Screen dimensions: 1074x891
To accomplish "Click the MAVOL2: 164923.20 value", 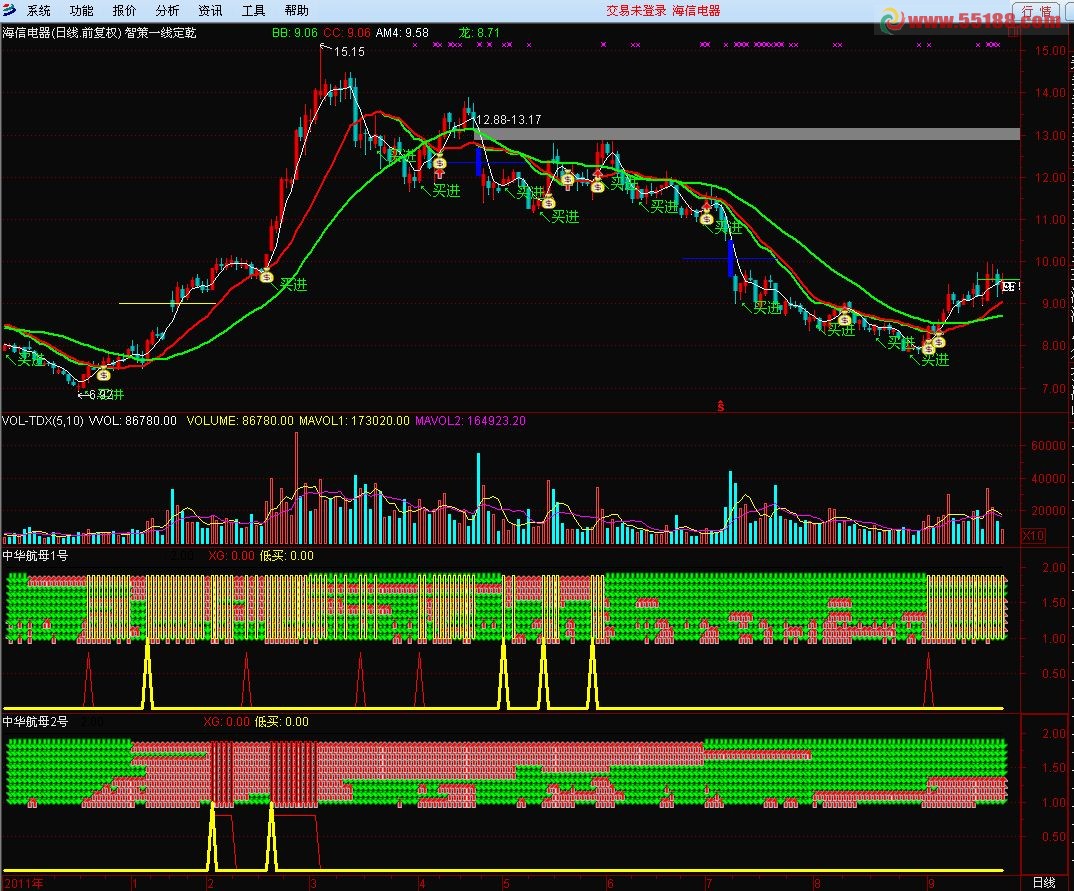I will [x=471, y=421].
